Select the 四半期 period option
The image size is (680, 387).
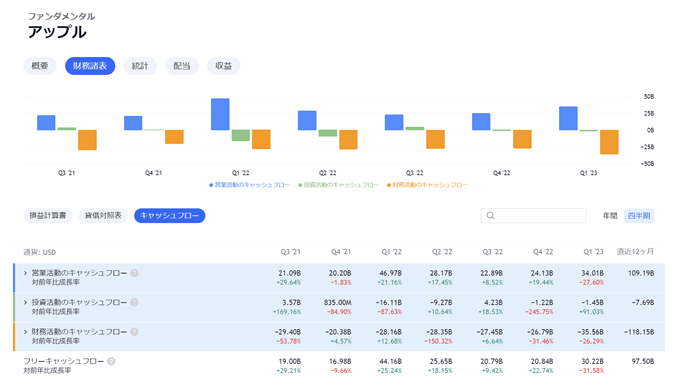(x=639, y=216)
